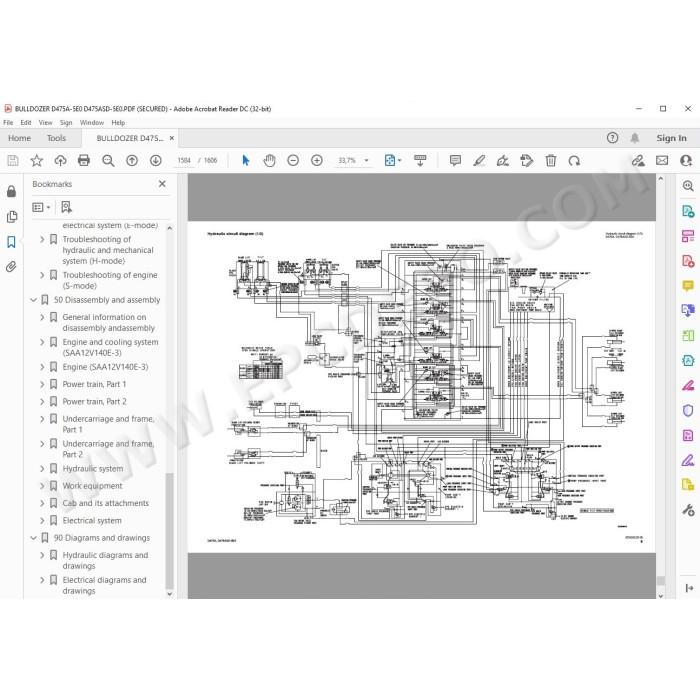The height and width of the screenshot is (700, 700).
Task: Choose the Selection arrow tool
Action: (246, 160)
